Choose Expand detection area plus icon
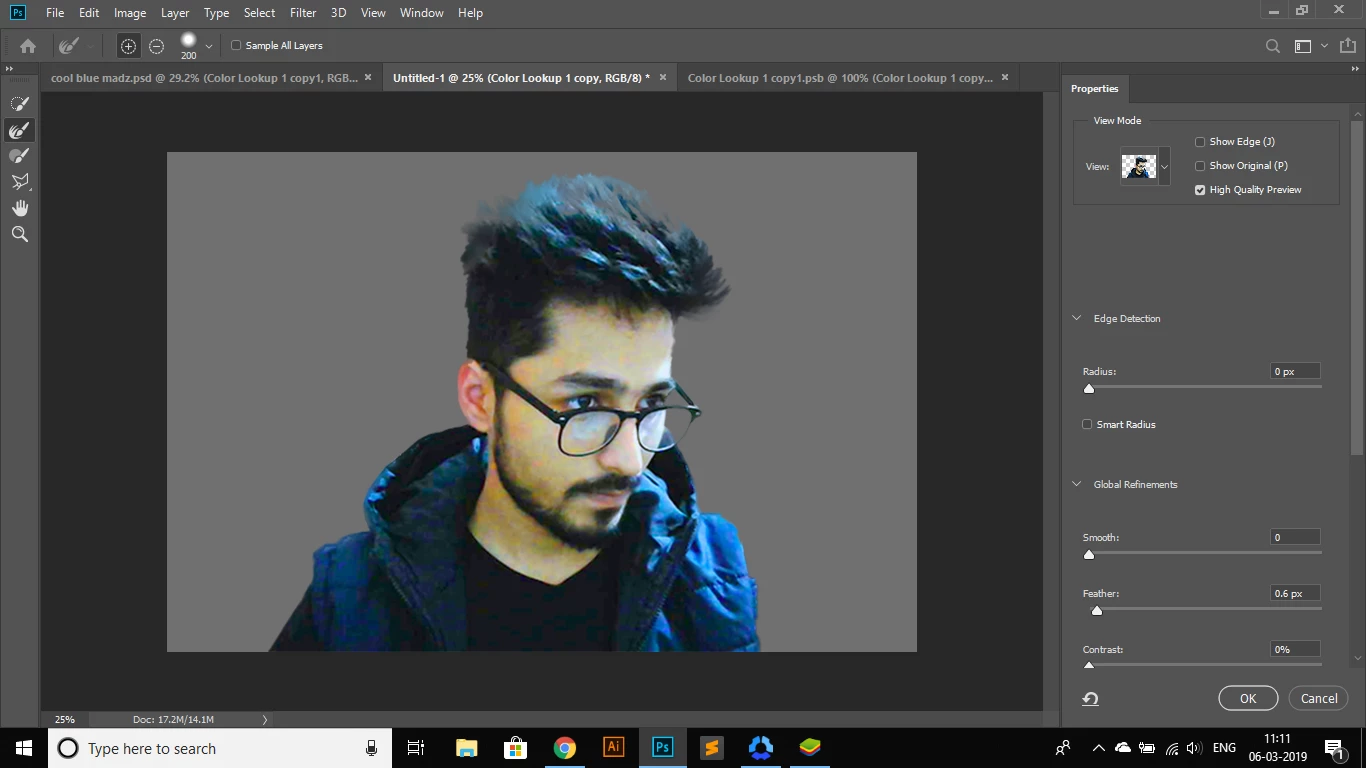This screenshot has width=1366, height=768. click(x=128, y=46)
